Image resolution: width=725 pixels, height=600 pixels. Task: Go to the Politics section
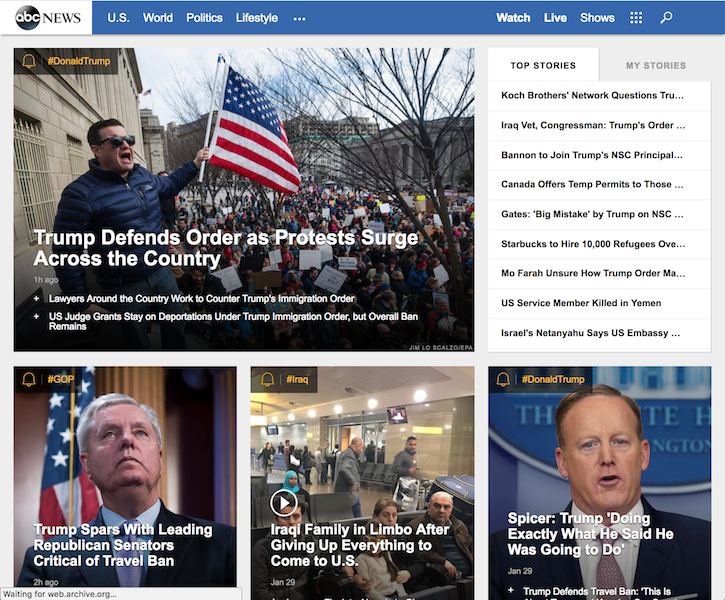(x=204, y=18)
